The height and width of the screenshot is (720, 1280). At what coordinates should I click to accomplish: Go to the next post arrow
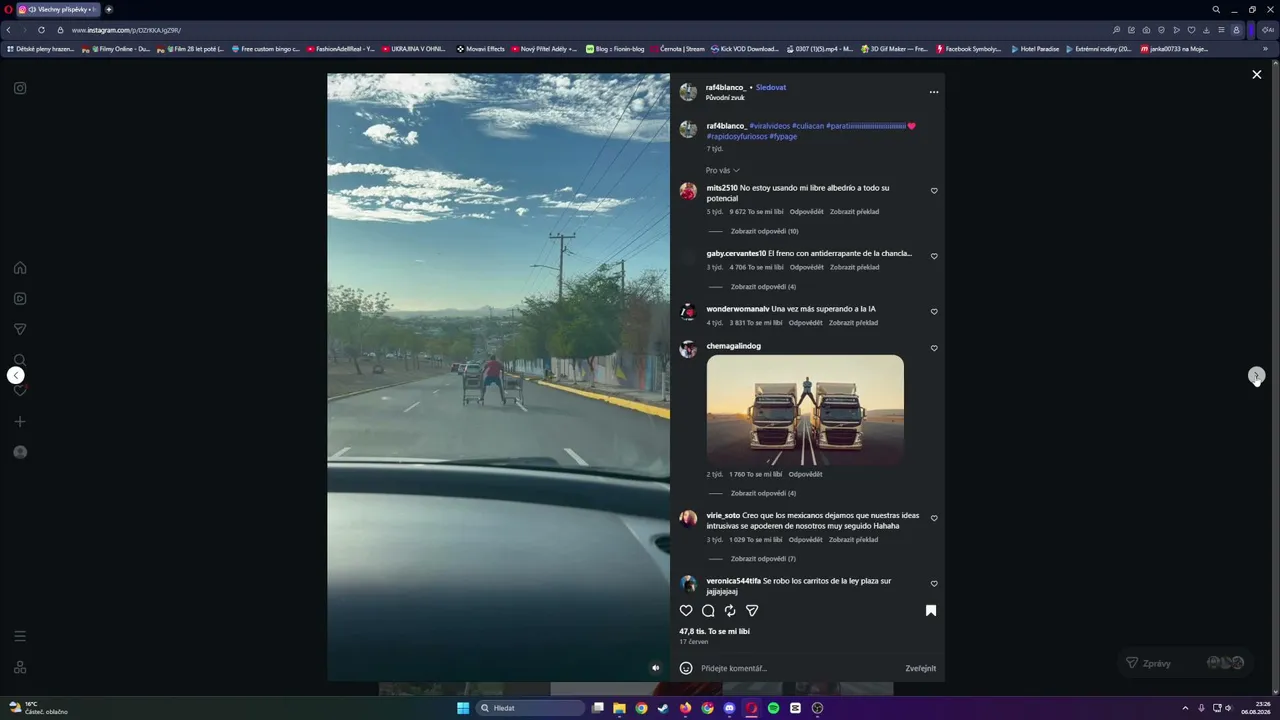pyautogui.click(x=1257, y=376)
